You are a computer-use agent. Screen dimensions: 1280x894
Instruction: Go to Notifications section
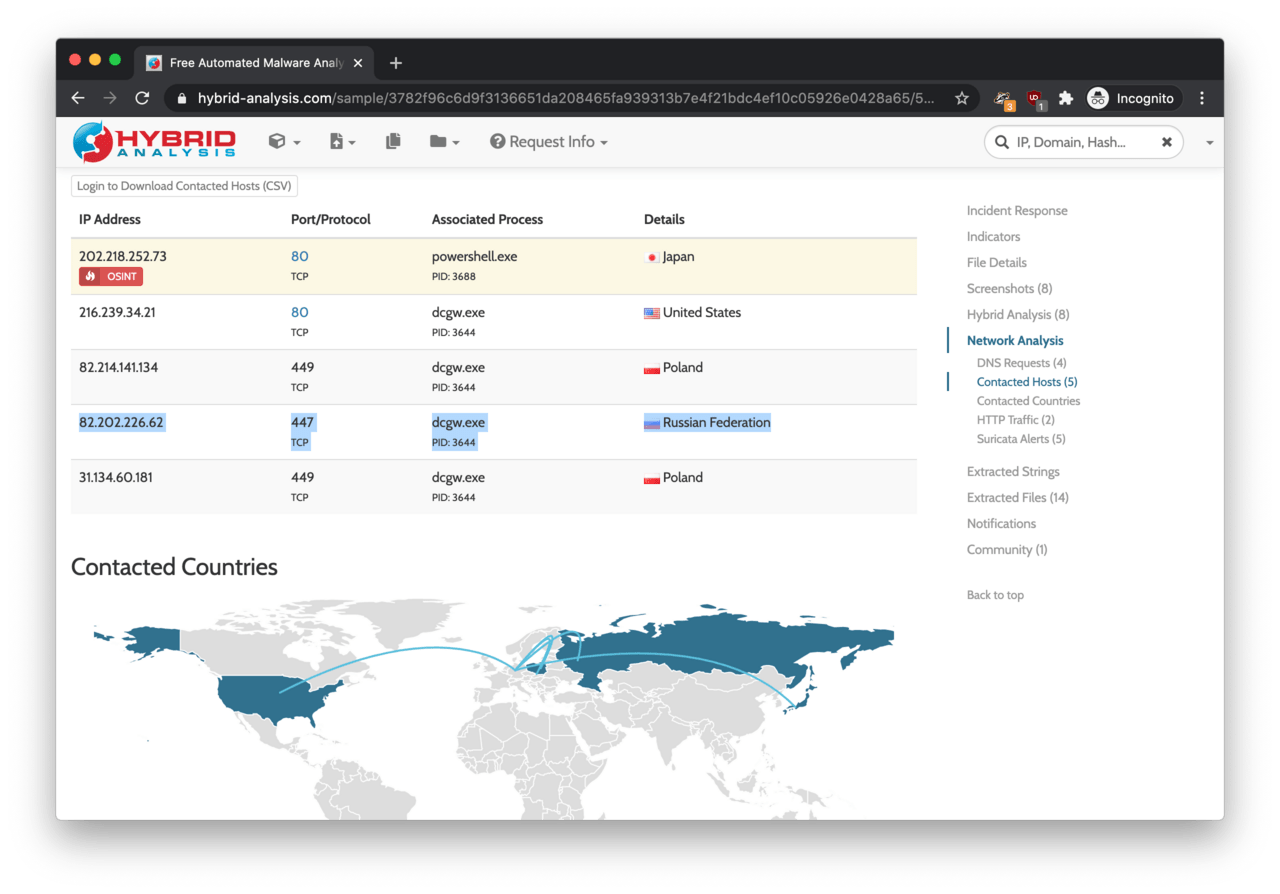1001,524
